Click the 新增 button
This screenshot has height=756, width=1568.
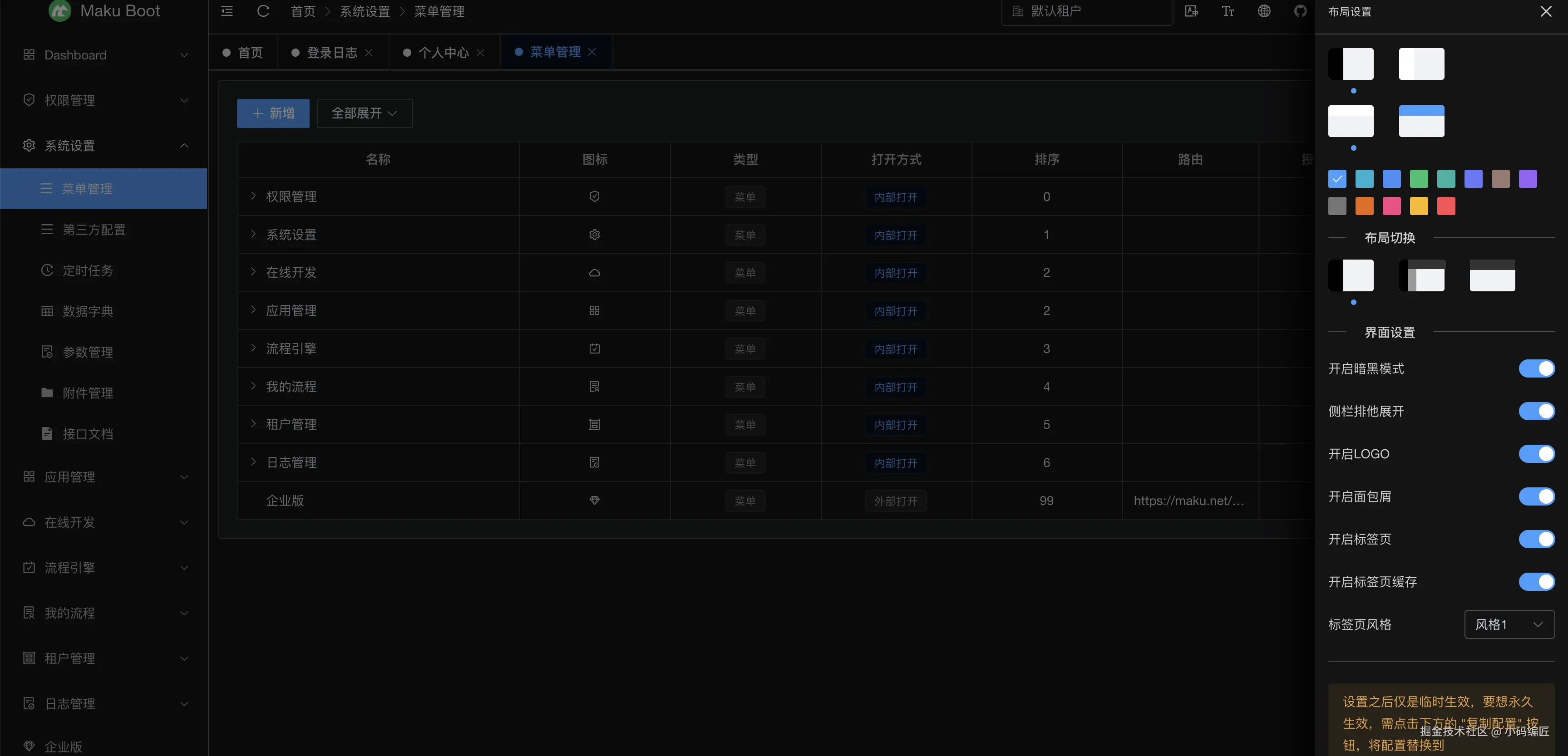pyautogui.click(x=273, y=113)
